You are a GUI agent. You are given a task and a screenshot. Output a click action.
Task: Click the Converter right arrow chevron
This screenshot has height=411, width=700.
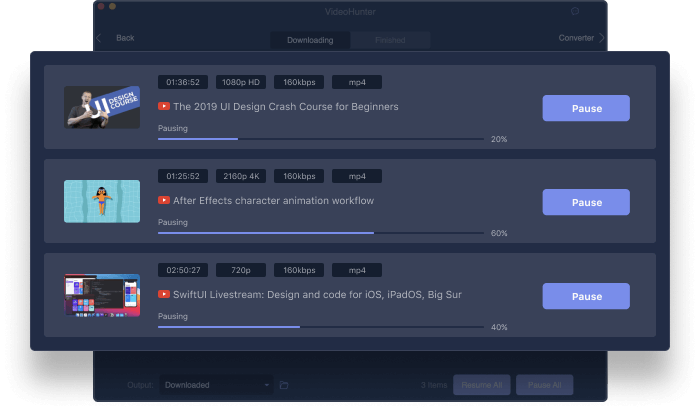(601, 39)
